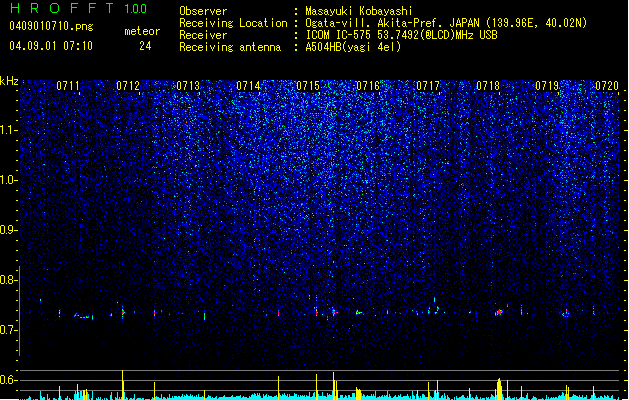Click the Receiving antenna label

point(230,47)
